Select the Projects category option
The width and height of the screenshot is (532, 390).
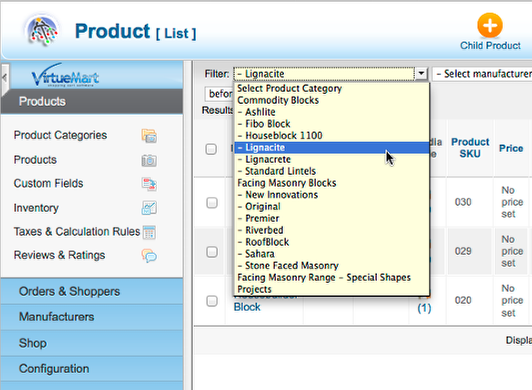click(332, 290)
